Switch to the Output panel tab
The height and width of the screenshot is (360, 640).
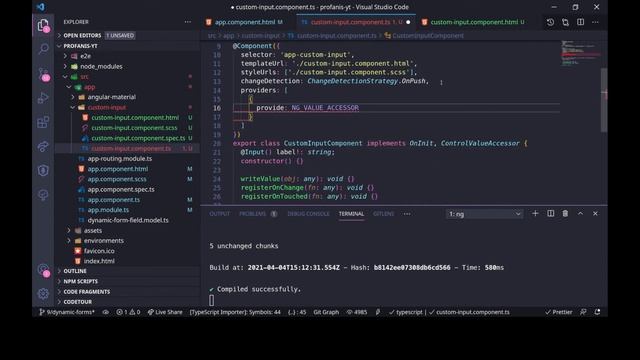tap(220, 214)
